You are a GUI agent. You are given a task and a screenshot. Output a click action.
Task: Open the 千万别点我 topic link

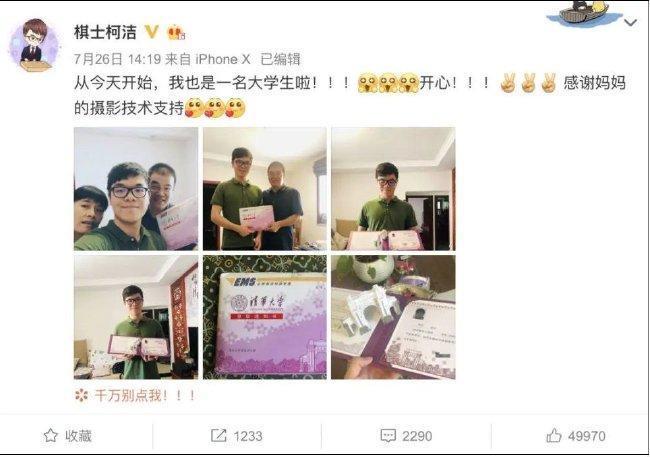145,395
